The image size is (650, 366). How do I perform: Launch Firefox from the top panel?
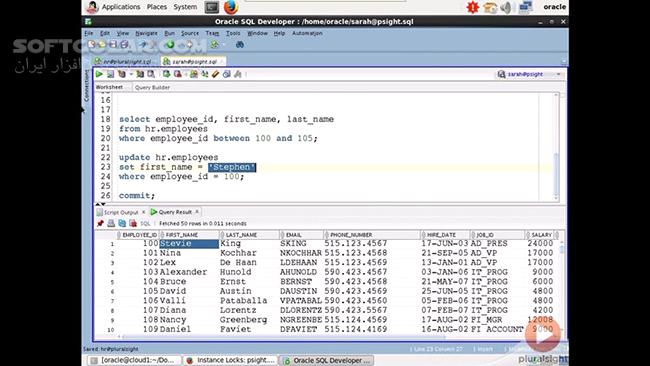click(x=231, y=7)
